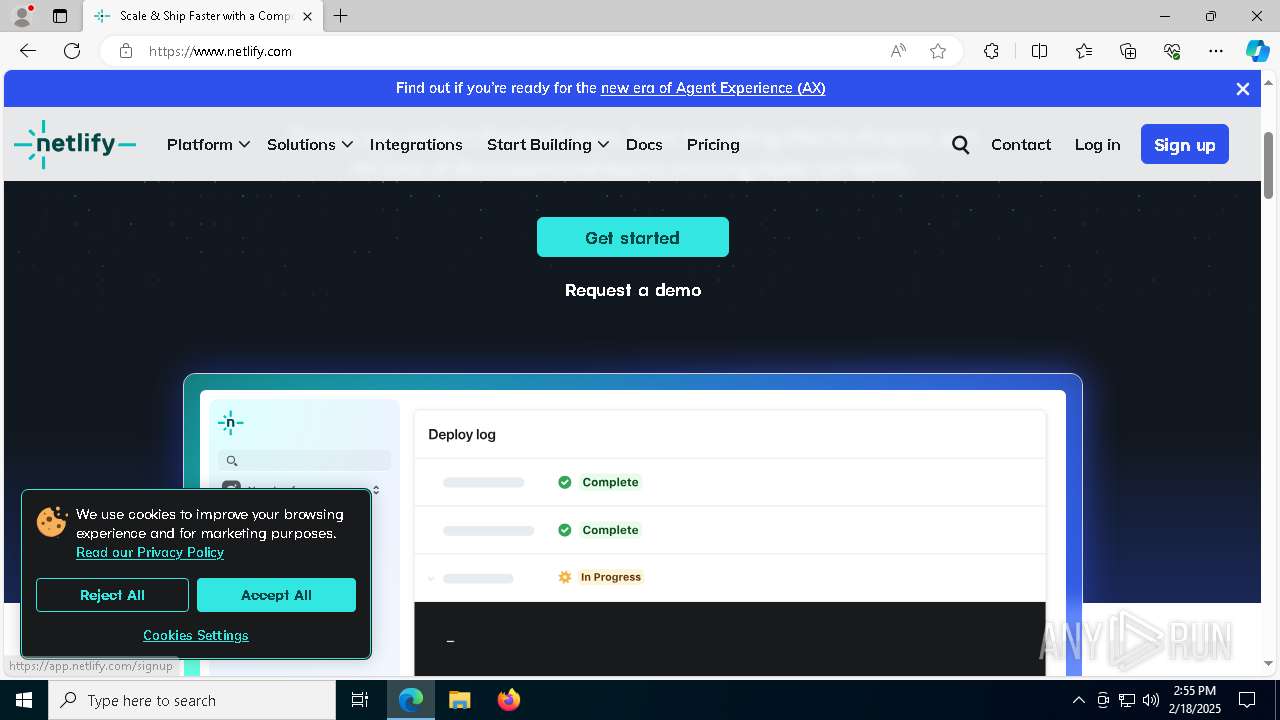This screenshot has width=1280, height=720.
Task: Open Read our Privacy Policy link
Action: point(150,552)
